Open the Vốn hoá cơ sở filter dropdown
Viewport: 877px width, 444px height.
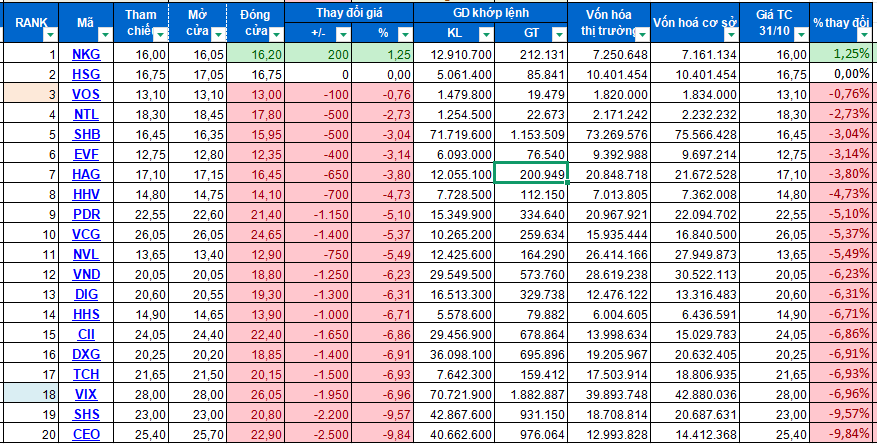tap(732, 35)
